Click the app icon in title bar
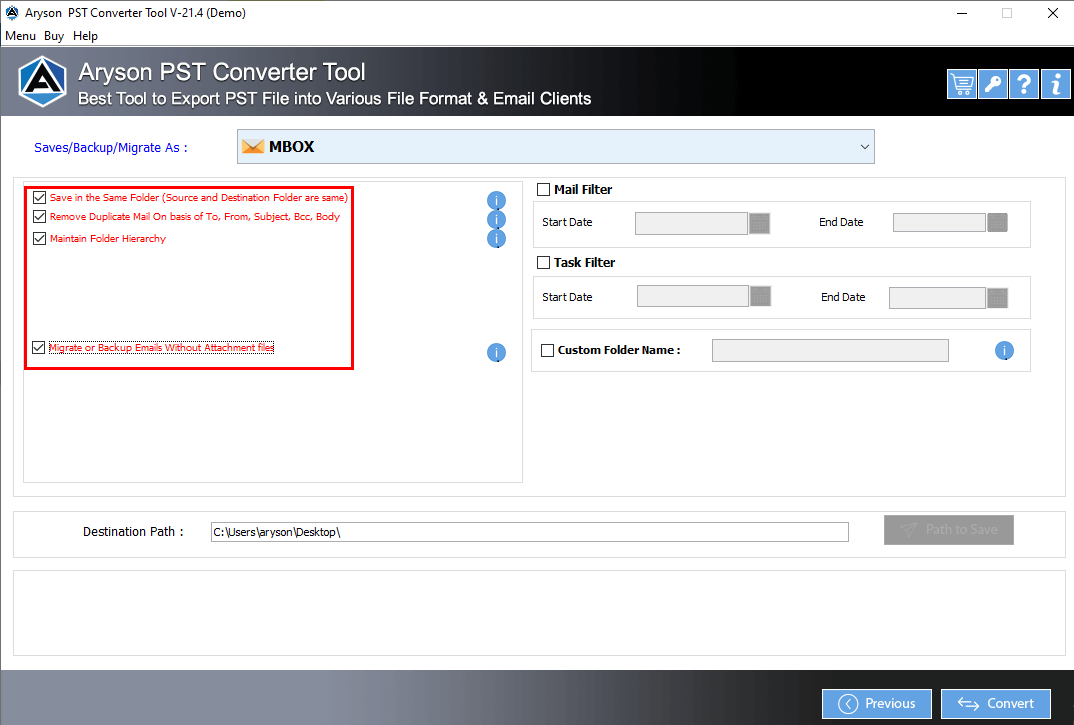This screenshot has width=1074, height=725. point(12,12)
